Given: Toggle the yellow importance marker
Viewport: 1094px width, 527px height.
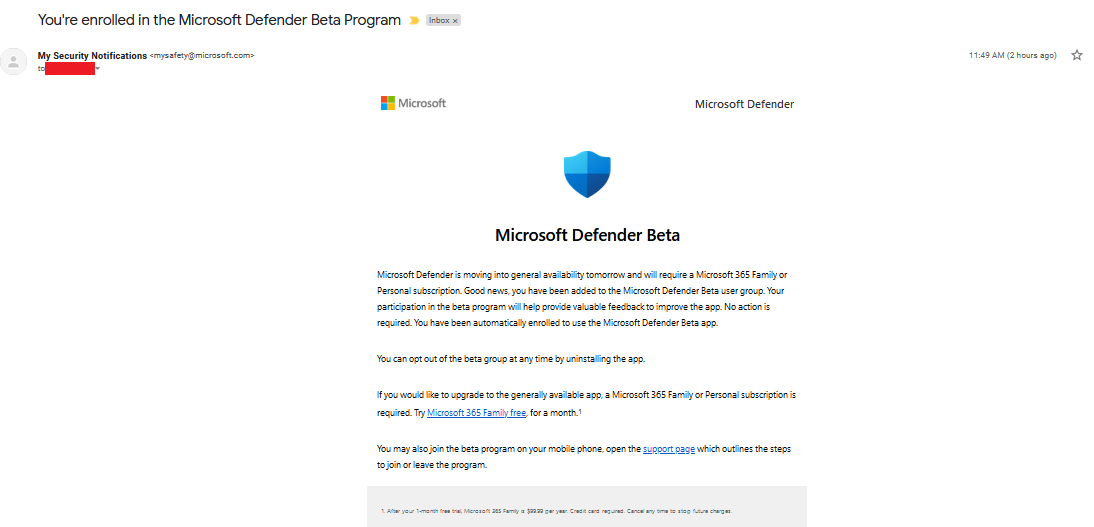Looking at the screenshot, I should 414,20.
